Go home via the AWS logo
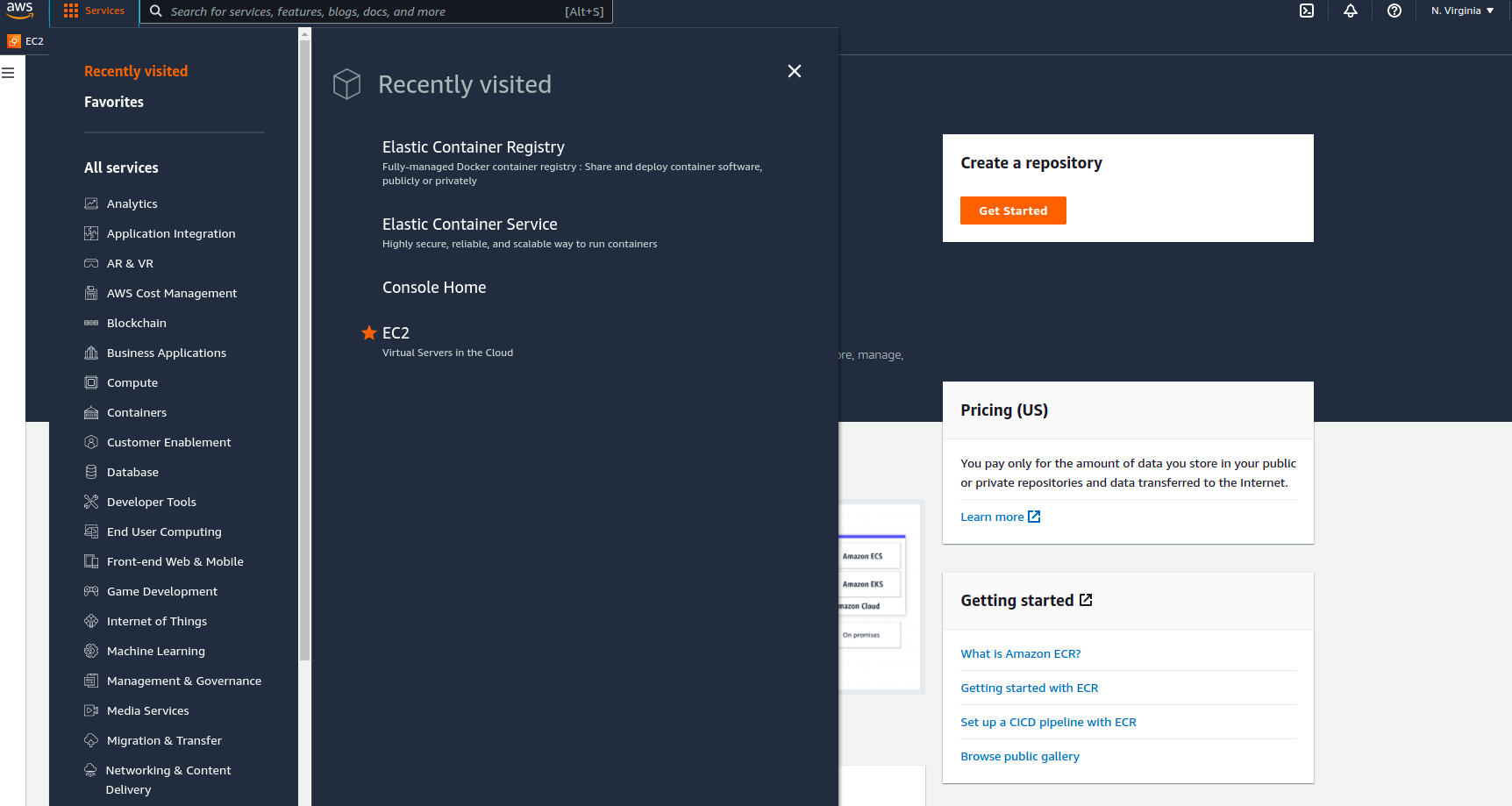The image size is (1512, 806). pyautogui.click(x=19, y=11)
